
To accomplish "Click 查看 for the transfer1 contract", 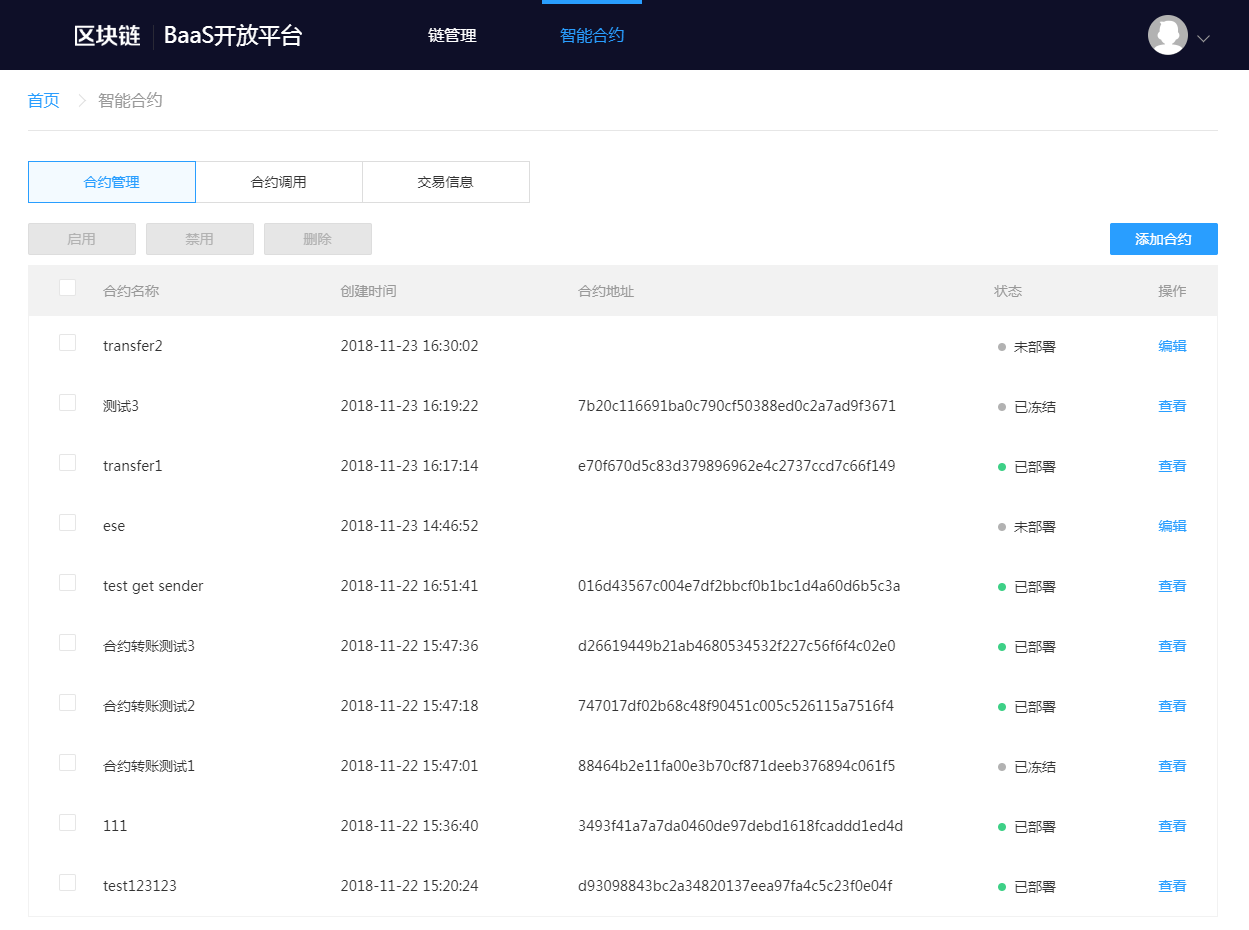I will point(1172,466).
